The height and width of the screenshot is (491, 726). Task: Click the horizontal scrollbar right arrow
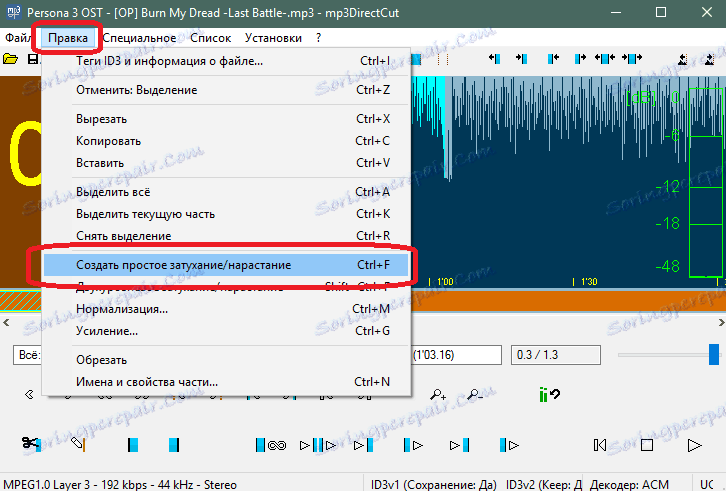tap(721, 322)
